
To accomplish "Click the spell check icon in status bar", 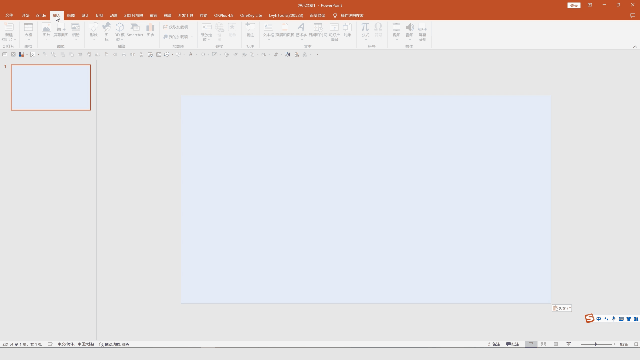I will pos(50,344).
